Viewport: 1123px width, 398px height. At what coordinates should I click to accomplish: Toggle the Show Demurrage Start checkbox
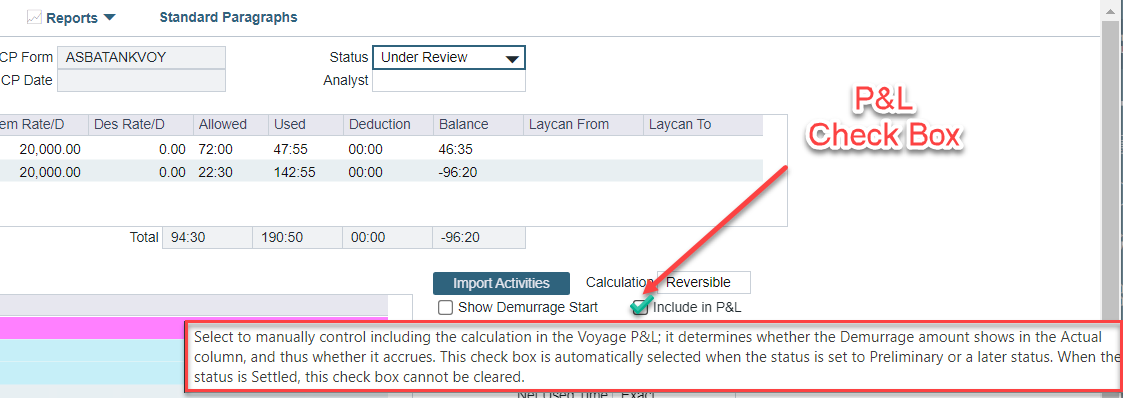446,308
